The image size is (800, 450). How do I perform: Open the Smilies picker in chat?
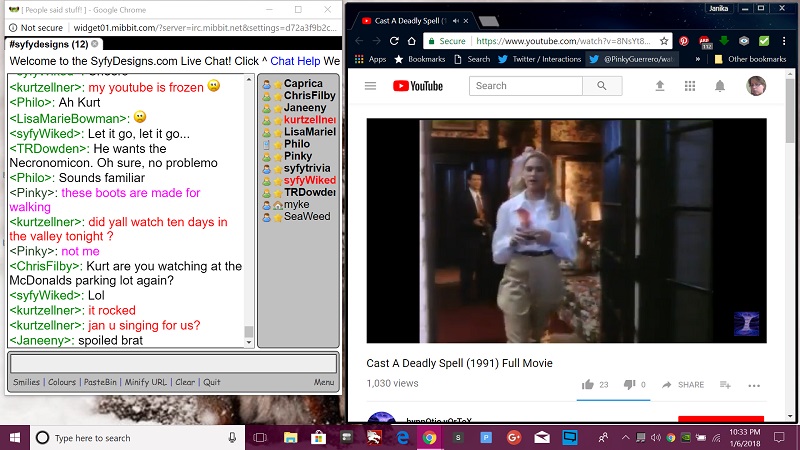26,382
